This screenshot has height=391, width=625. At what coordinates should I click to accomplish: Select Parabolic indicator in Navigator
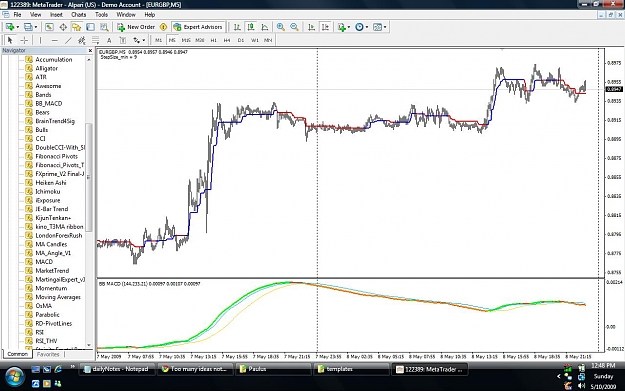coord(47,314)
